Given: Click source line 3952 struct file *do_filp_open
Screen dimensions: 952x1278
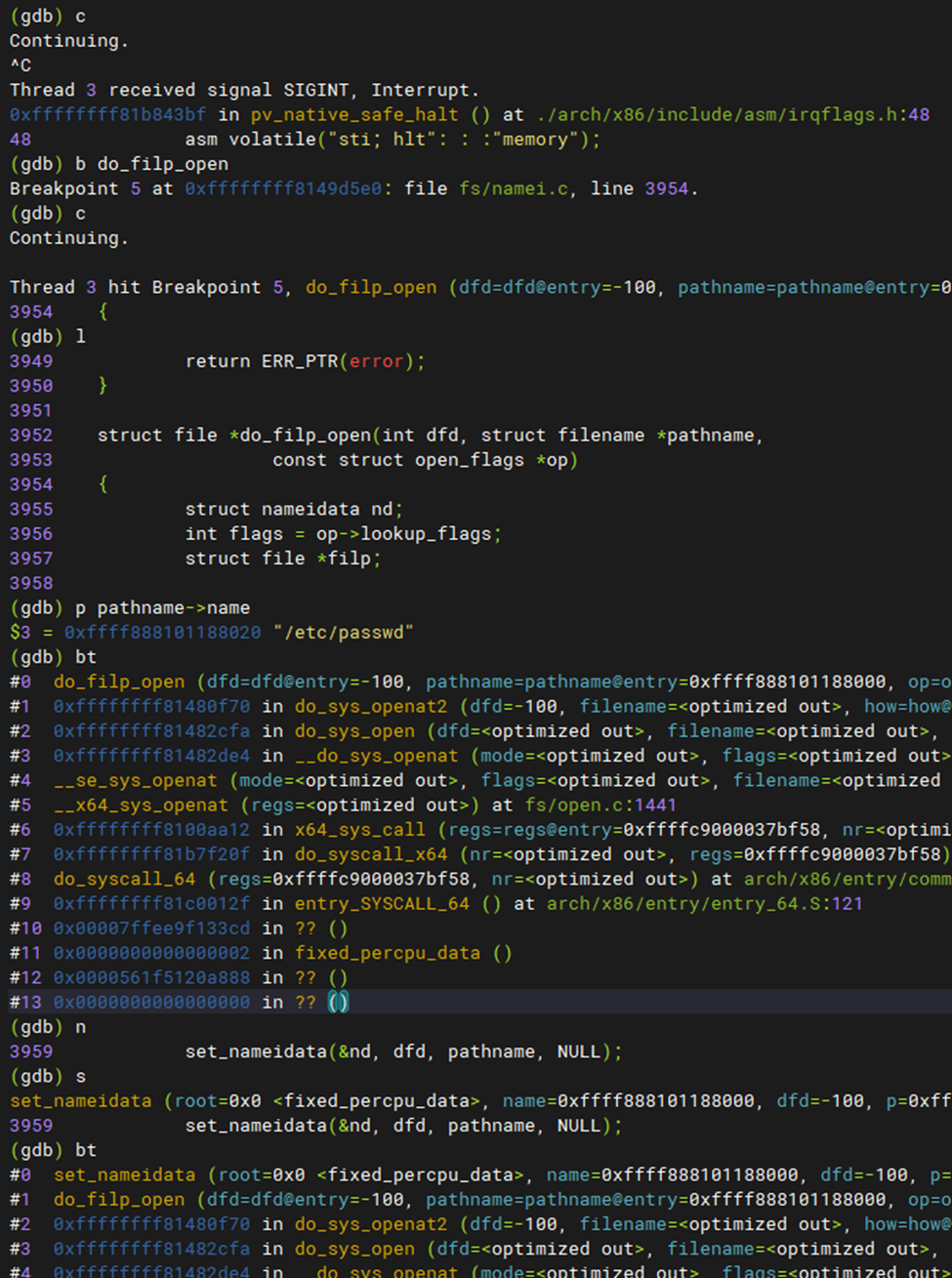Looking at the screenshot, I should [x=387, y=435].
